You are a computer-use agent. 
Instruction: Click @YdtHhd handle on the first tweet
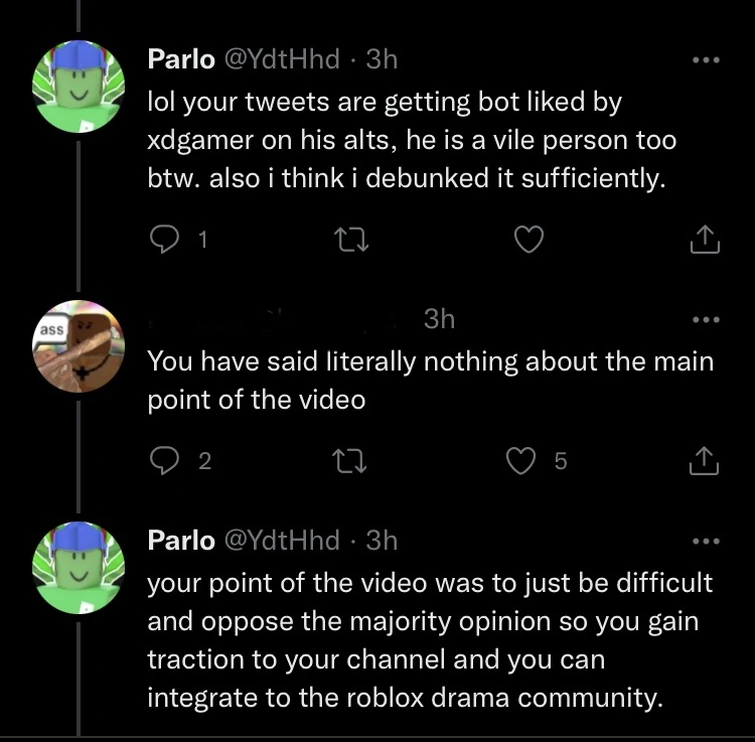click(281, 60)
